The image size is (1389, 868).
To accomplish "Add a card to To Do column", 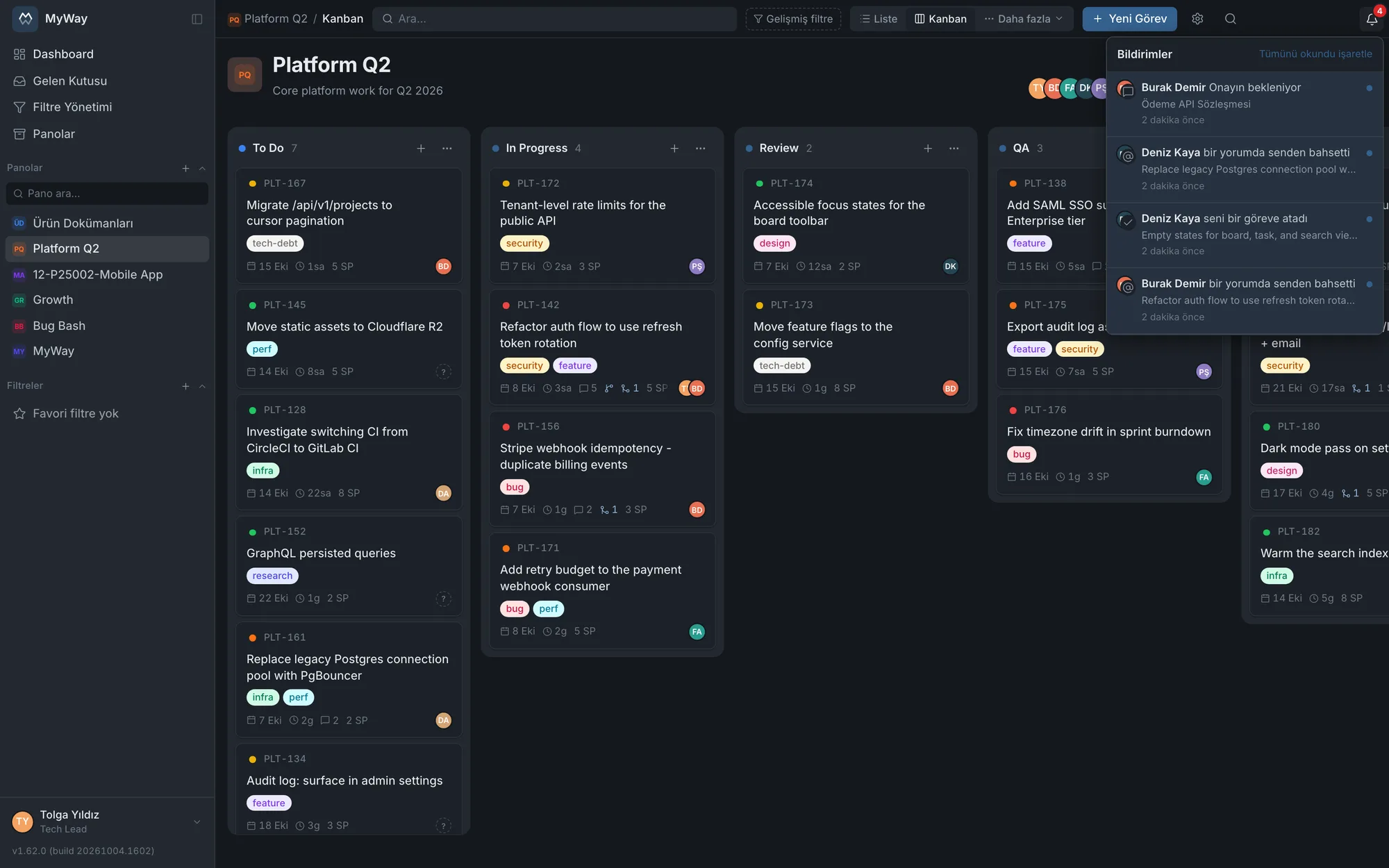I will tap(421, 148).
